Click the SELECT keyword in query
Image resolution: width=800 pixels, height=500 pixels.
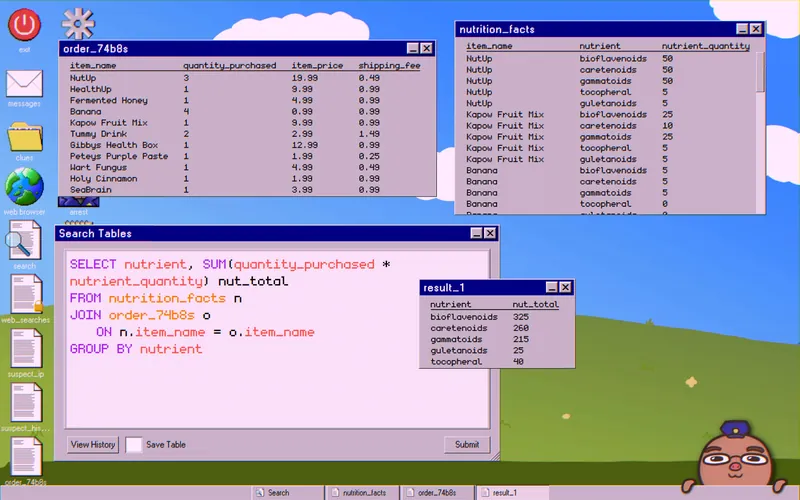(93, 264)
